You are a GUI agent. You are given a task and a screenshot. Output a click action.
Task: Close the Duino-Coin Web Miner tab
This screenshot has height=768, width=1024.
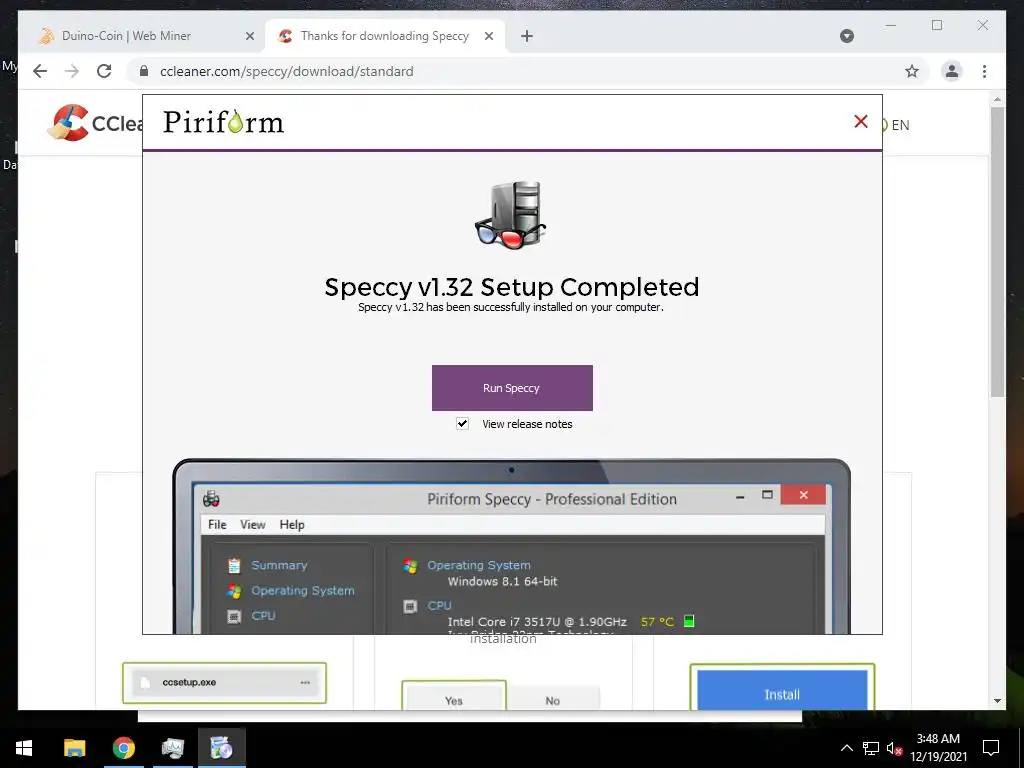point(249,37)
